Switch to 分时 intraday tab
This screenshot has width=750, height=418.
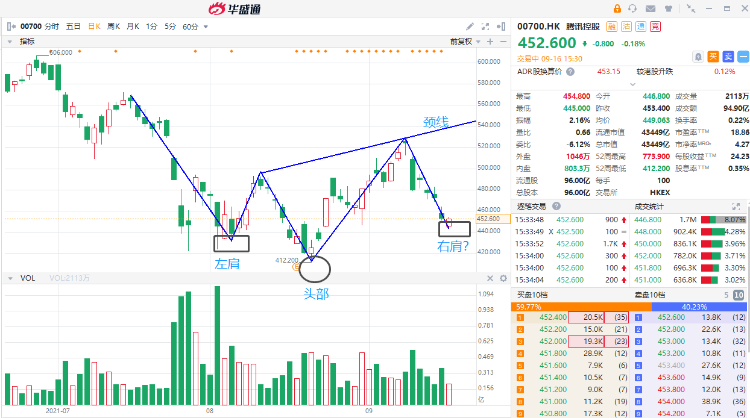coord(52,27)
